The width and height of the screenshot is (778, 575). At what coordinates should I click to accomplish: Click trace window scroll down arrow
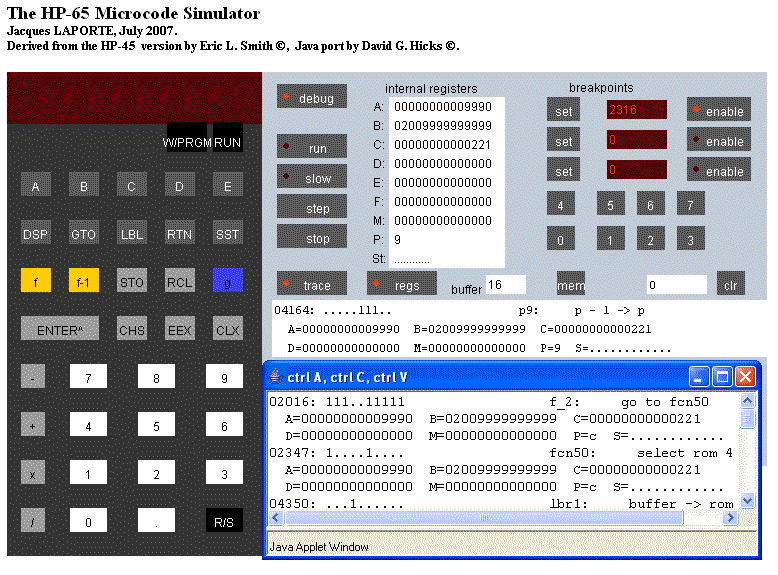[x=747, y=501]
